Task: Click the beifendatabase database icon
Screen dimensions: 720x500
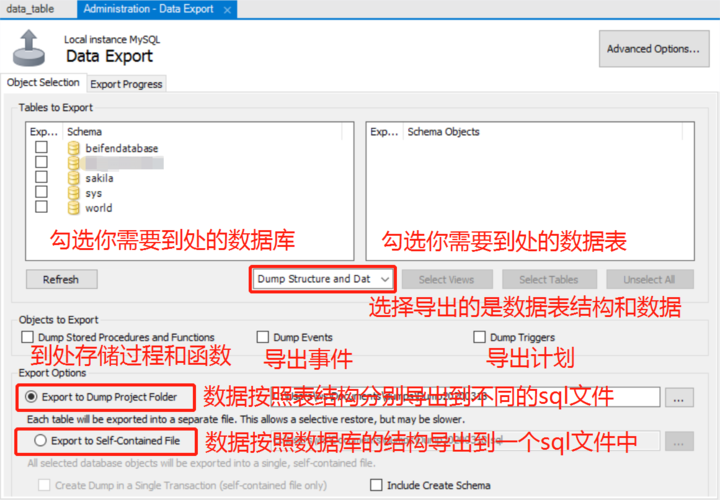Action: pos(73,148)
